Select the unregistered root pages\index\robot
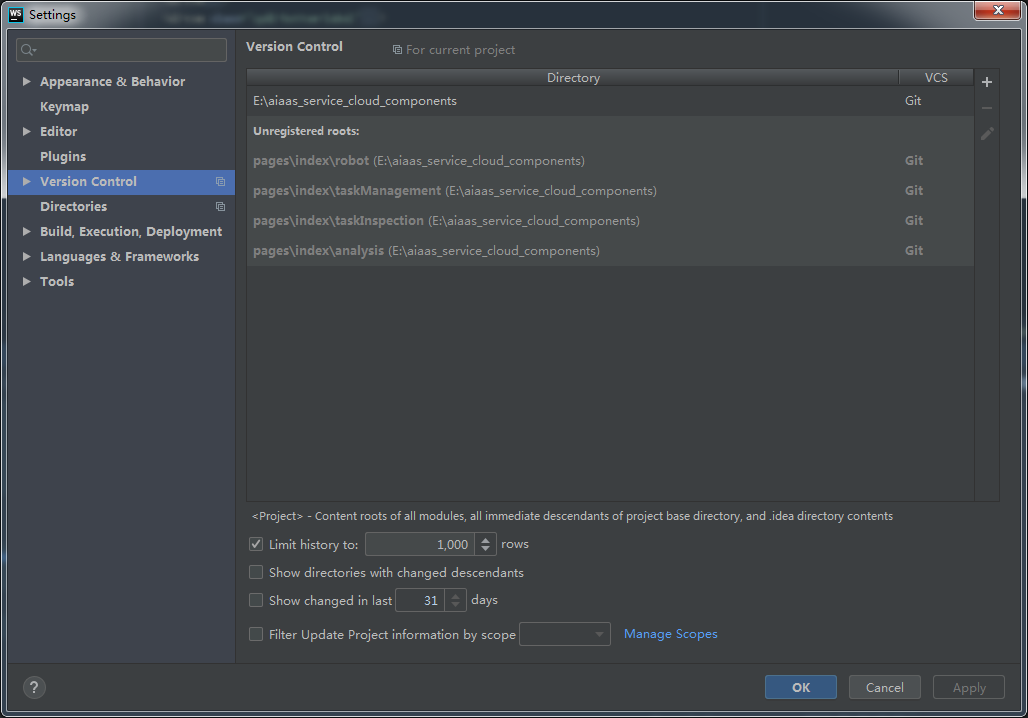 (x=610, y=161)
